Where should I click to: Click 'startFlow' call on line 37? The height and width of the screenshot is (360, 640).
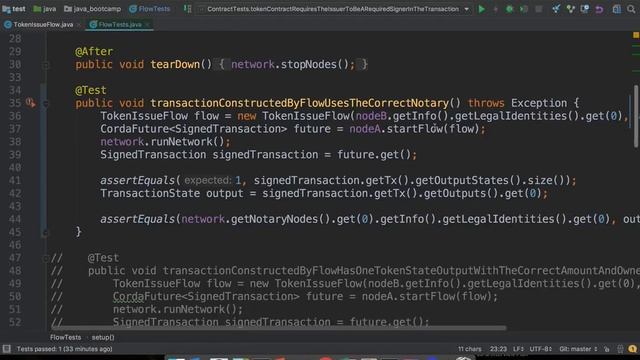[415, 129]
